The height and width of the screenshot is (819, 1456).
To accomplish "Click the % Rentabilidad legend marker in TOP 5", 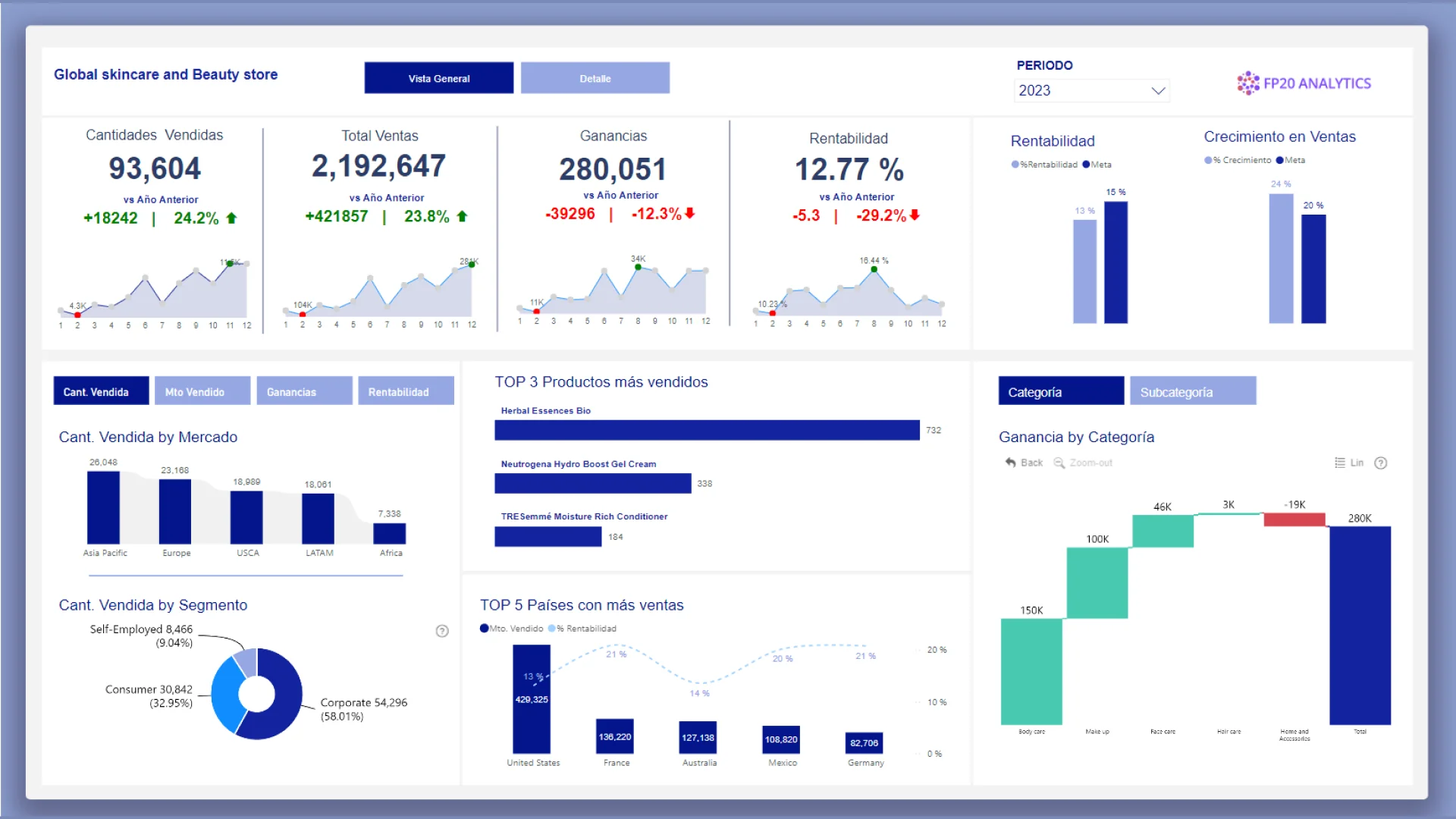I will [x=552, y=628].
